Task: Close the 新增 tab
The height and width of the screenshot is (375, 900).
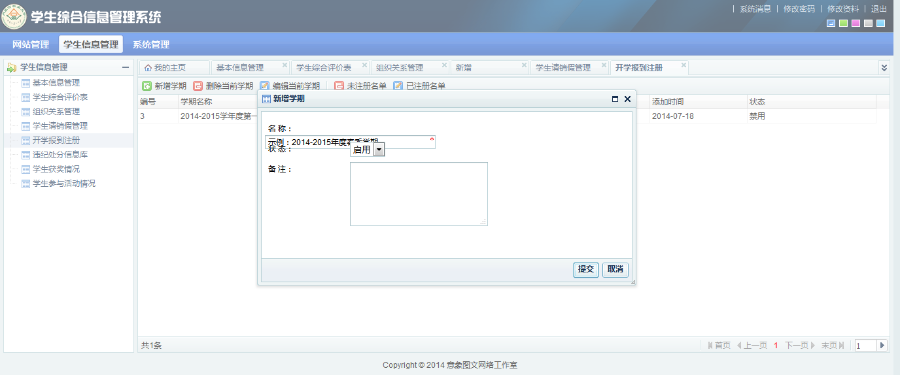Action: (524, 65)
